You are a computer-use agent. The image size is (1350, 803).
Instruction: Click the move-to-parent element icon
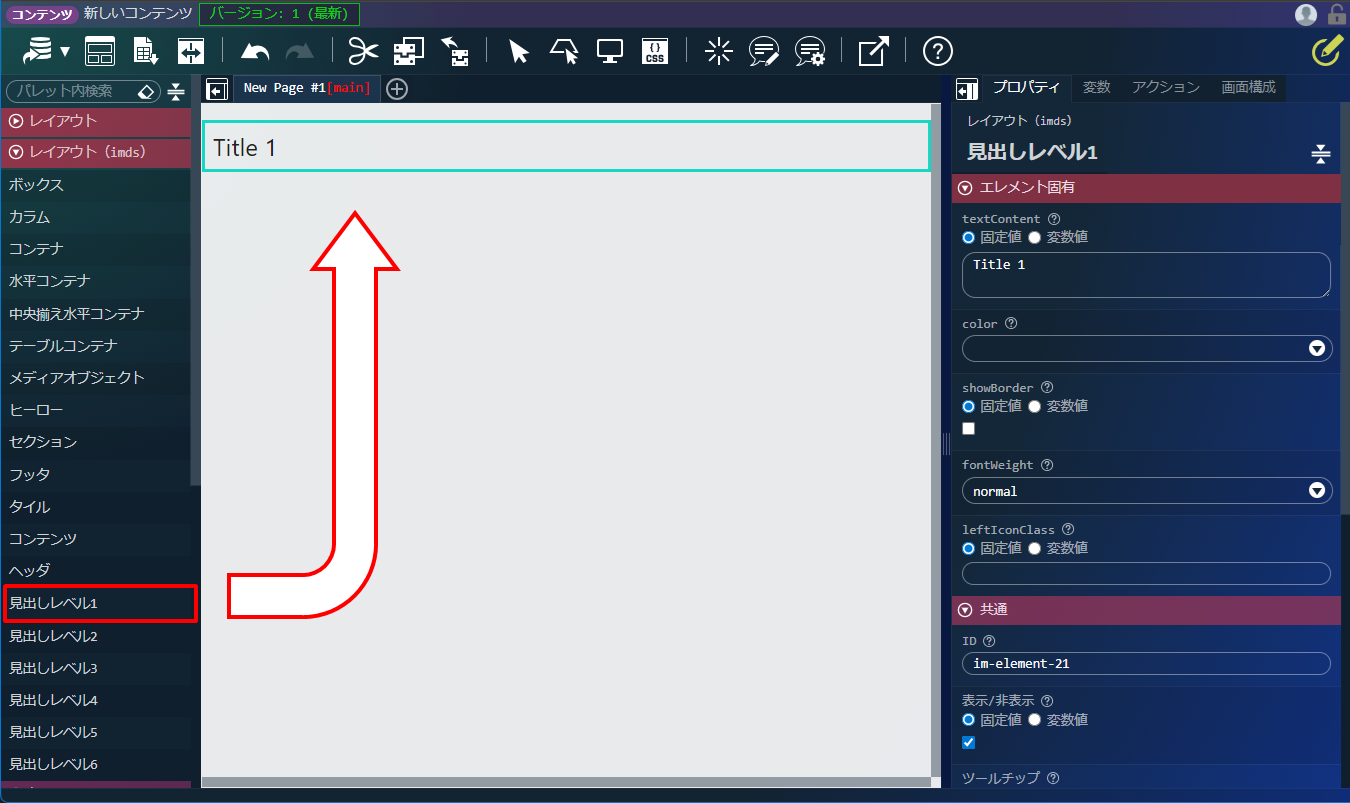coord(455,51)
